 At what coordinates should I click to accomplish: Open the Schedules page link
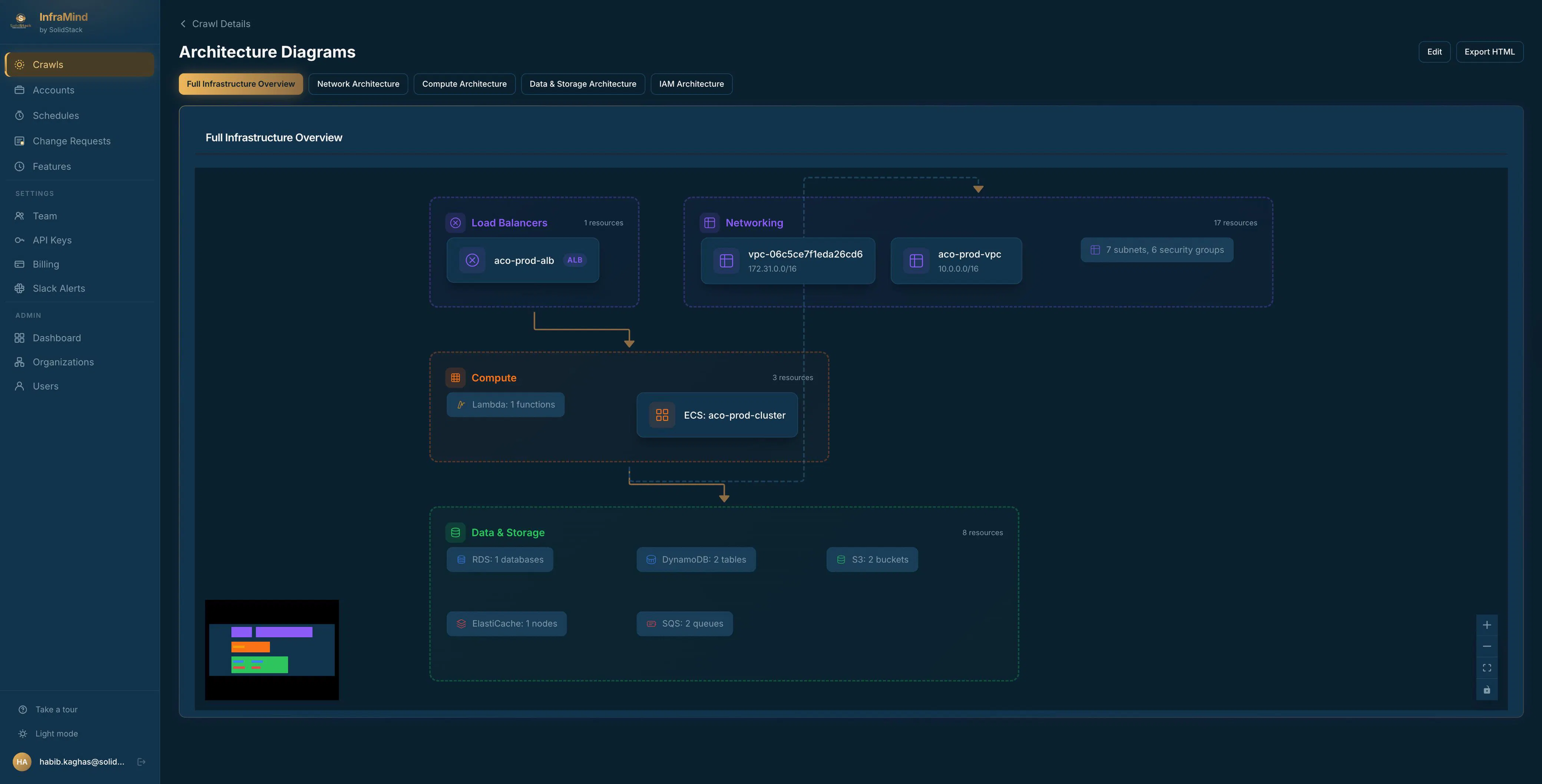click(x=79, y=116)
